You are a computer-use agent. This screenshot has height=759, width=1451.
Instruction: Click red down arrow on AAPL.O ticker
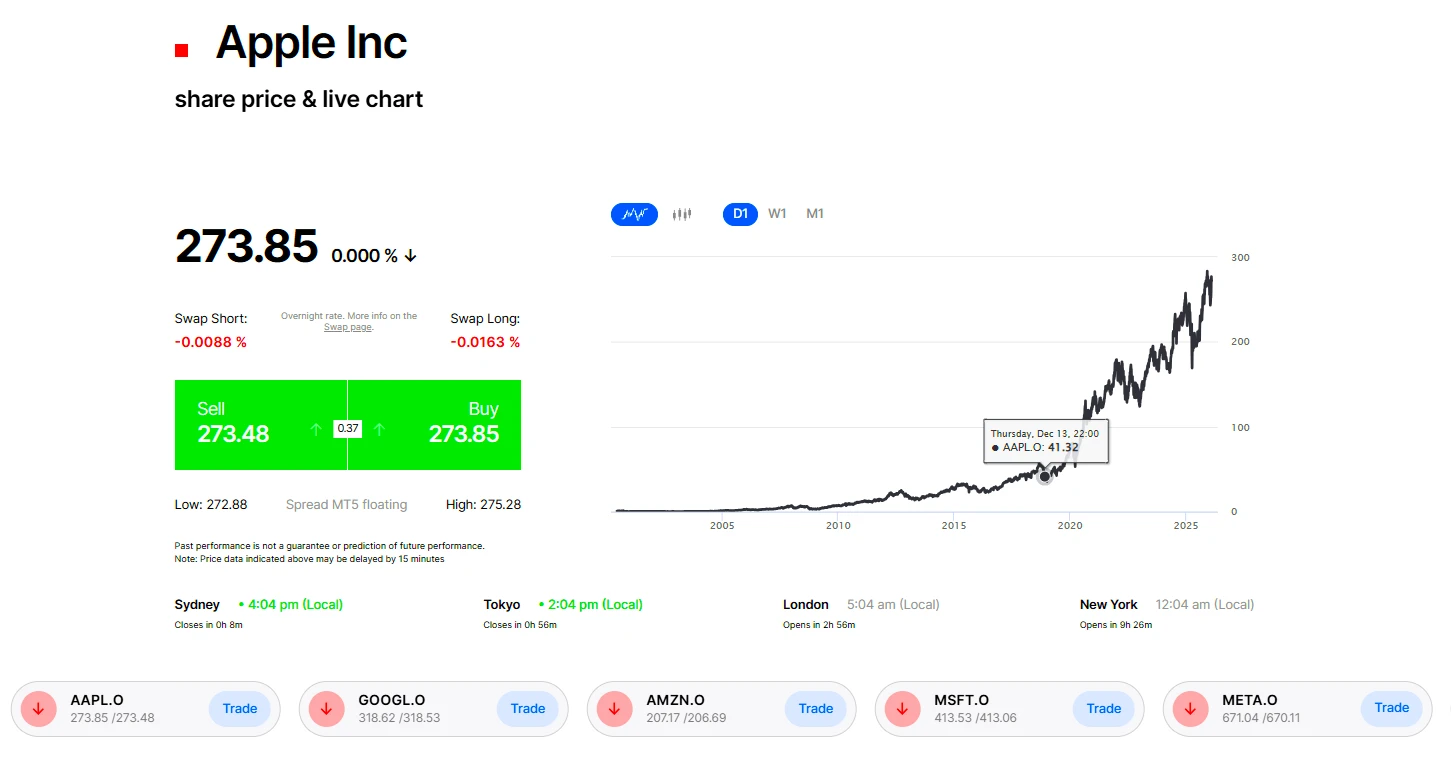(38, 709)
